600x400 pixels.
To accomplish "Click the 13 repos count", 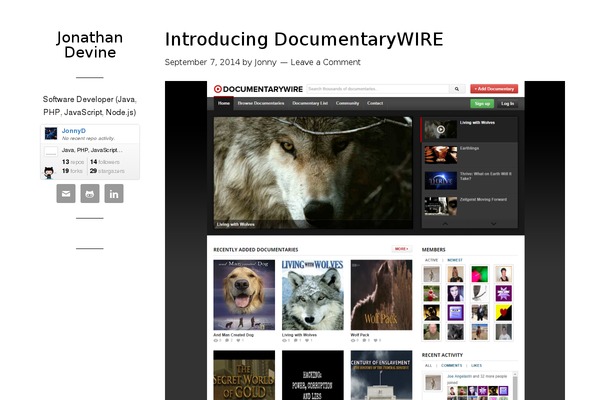I will pyautogui.click(x=73, y=162).
